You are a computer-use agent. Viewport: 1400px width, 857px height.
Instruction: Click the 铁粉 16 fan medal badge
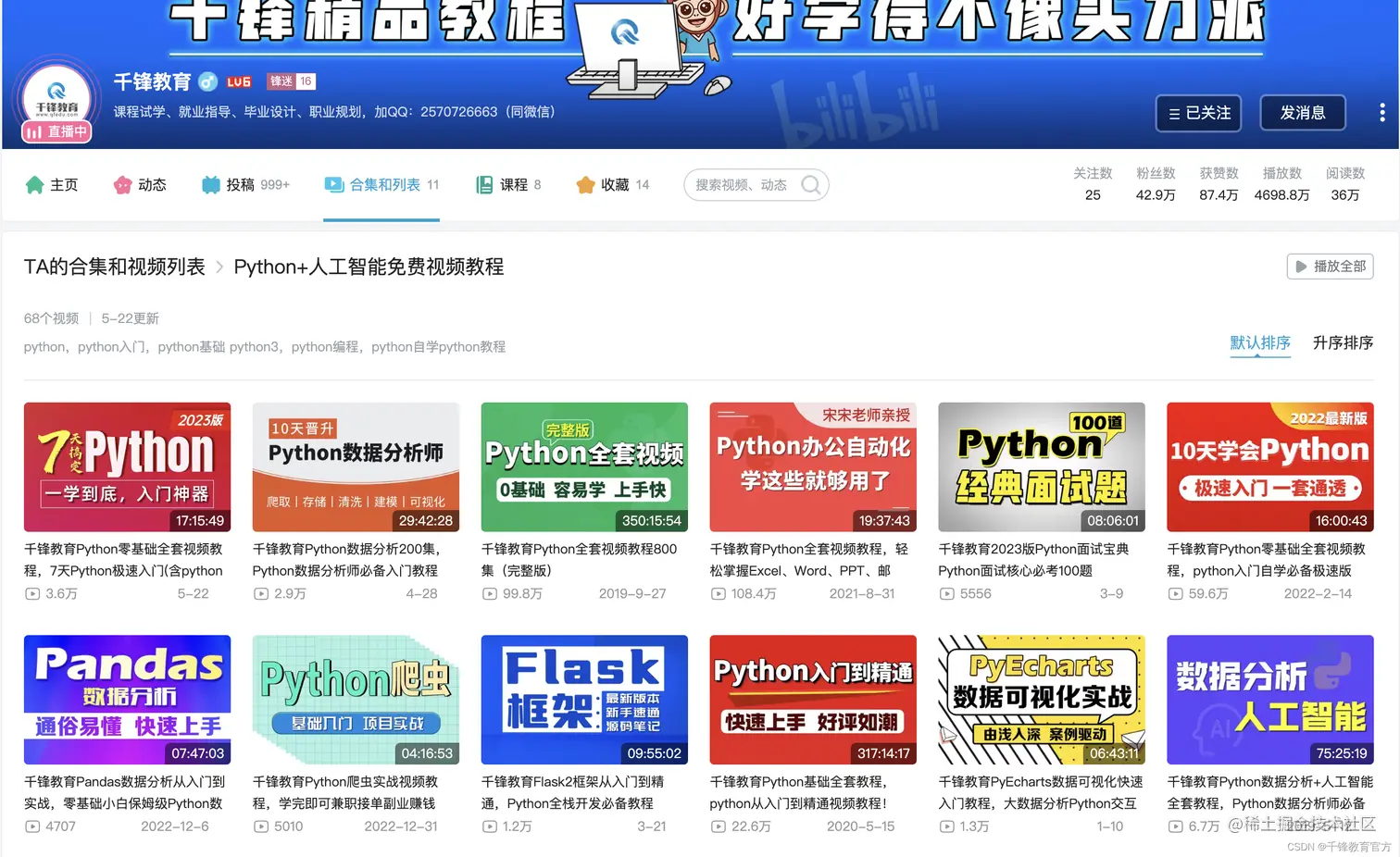[x=290, y=81]
